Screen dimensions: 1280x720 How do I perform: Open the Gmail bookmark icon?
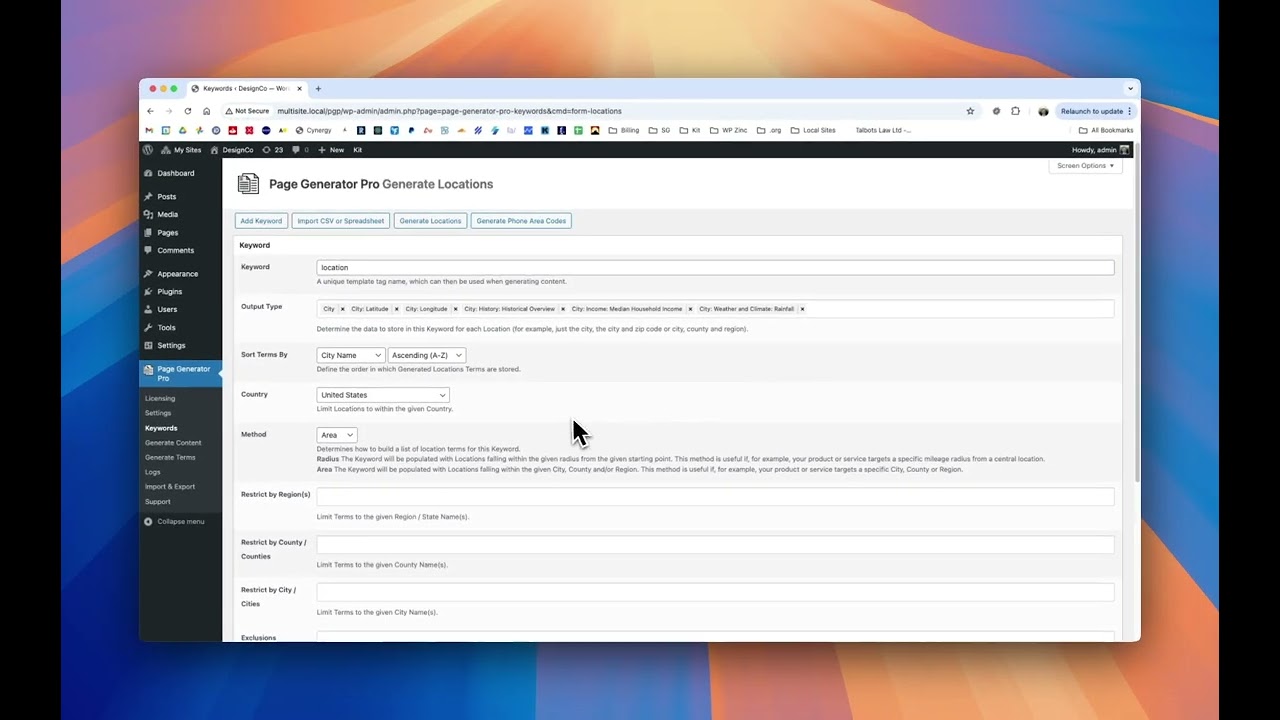(x=150, y=130)
